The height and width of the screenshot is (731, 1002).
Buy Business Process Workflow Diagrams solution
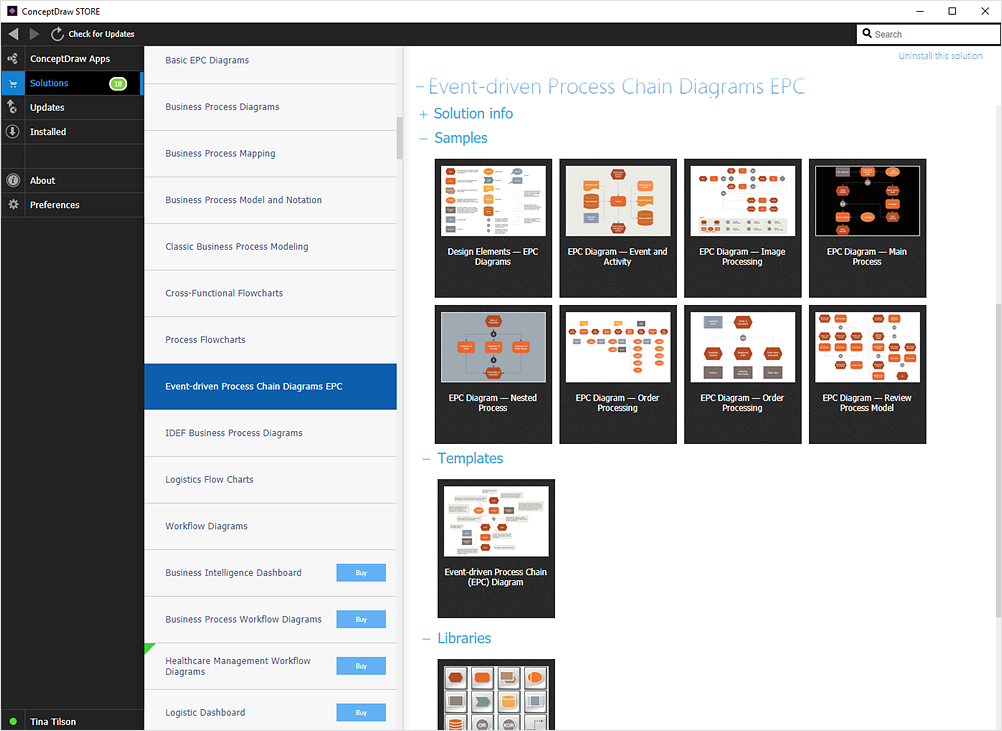361,619
